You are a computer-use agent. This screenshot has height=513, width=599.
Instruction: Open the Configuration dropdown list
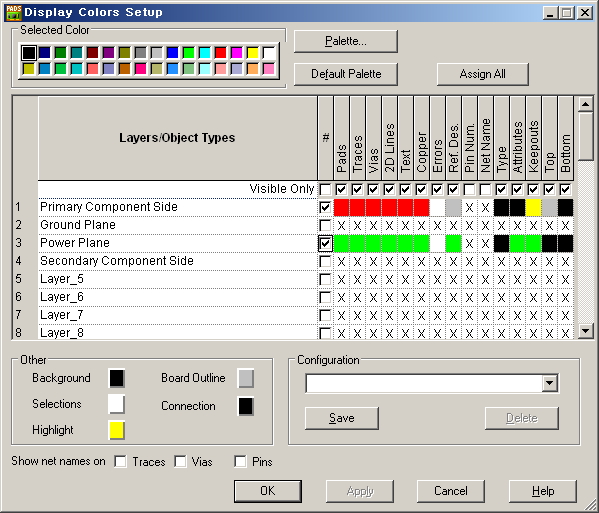click(x=549, y=383)
